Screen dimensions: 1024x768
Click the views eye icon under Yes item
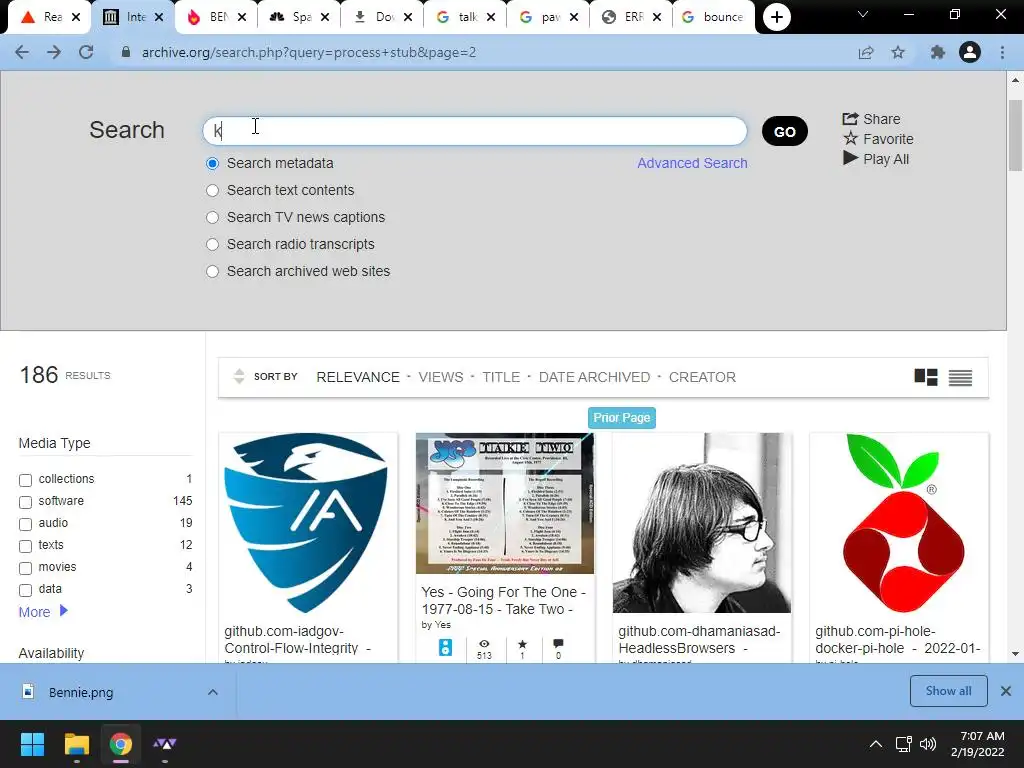tap(484, 644)
